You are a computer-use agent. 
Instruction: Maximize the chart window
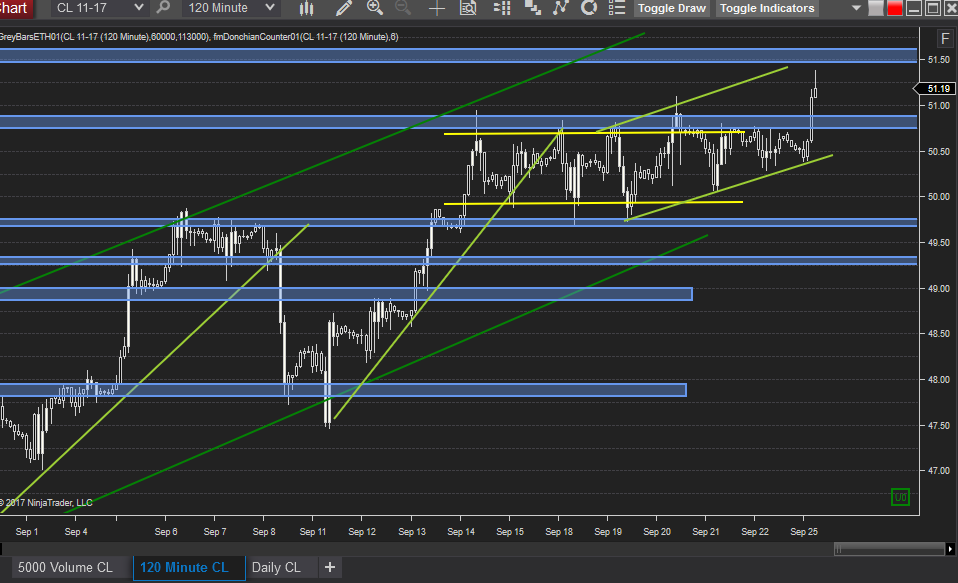click(932, 8)
